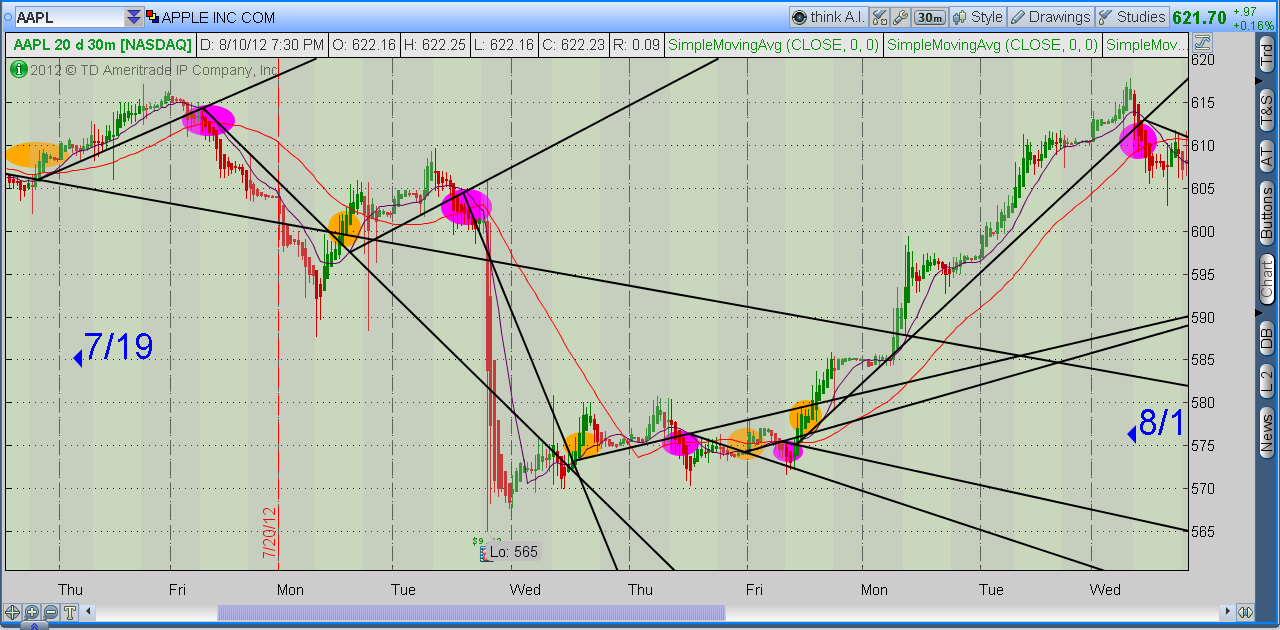Click the L: 622.16 low value
Screen dimensions: 1280x630
pyautogui.click(x=502, y=45)
